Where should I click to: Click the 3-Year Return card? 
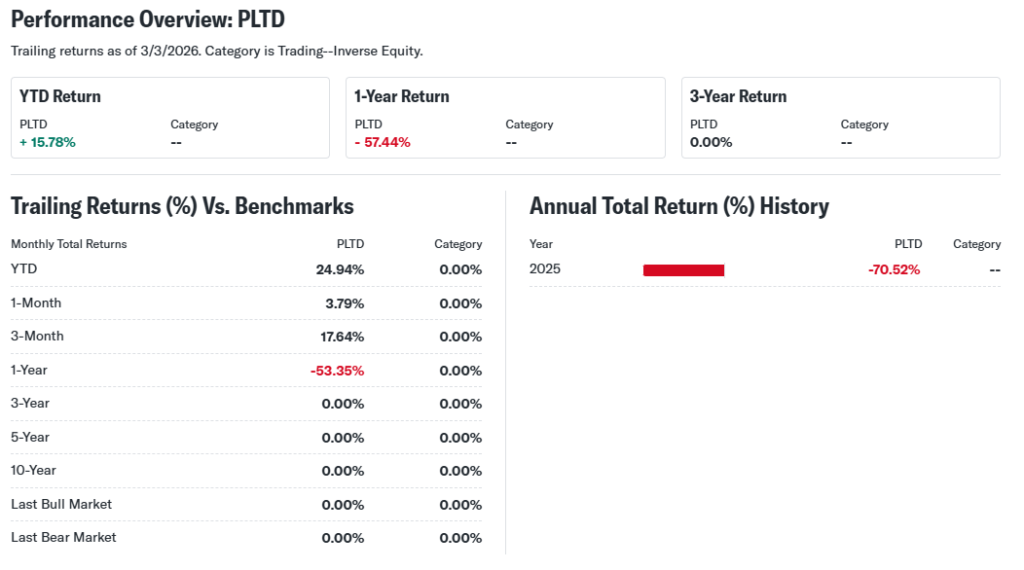(x=840, y=118)
